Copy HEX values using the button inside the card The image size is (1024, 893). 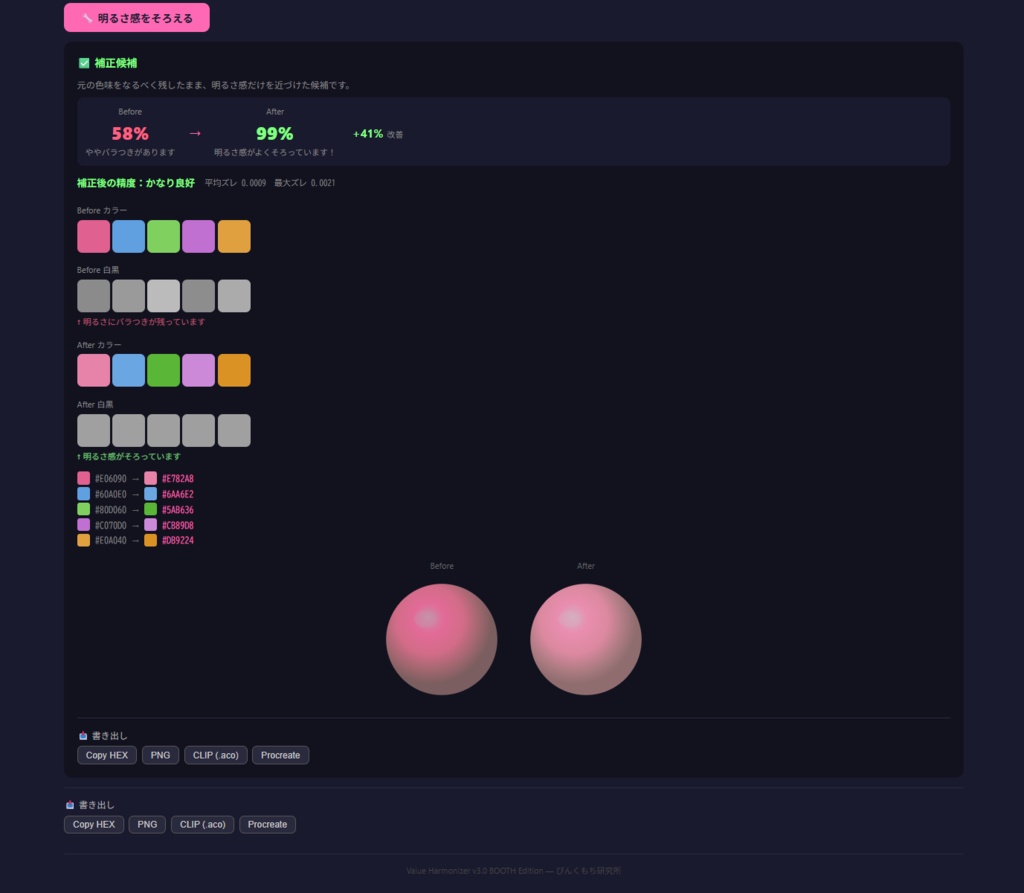[107, 755]
